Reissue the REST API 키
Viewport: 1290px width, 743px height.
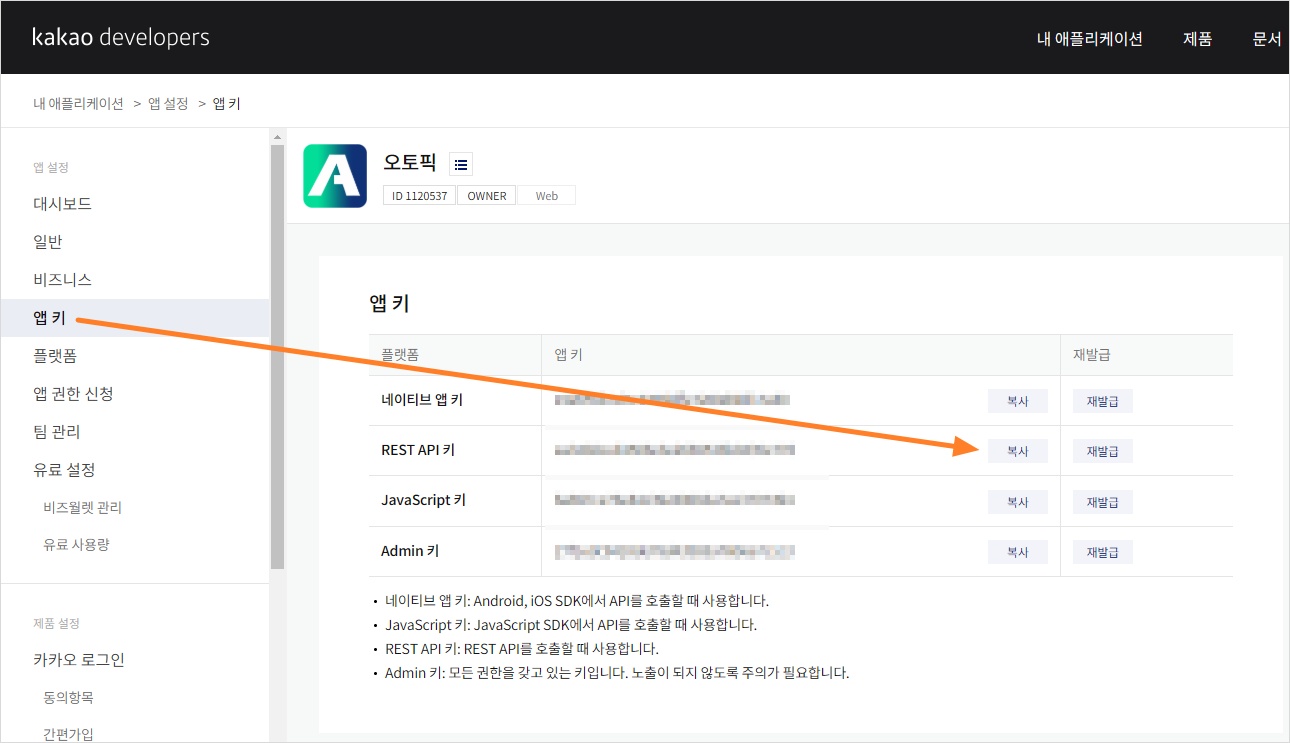tap(1103, 451)
